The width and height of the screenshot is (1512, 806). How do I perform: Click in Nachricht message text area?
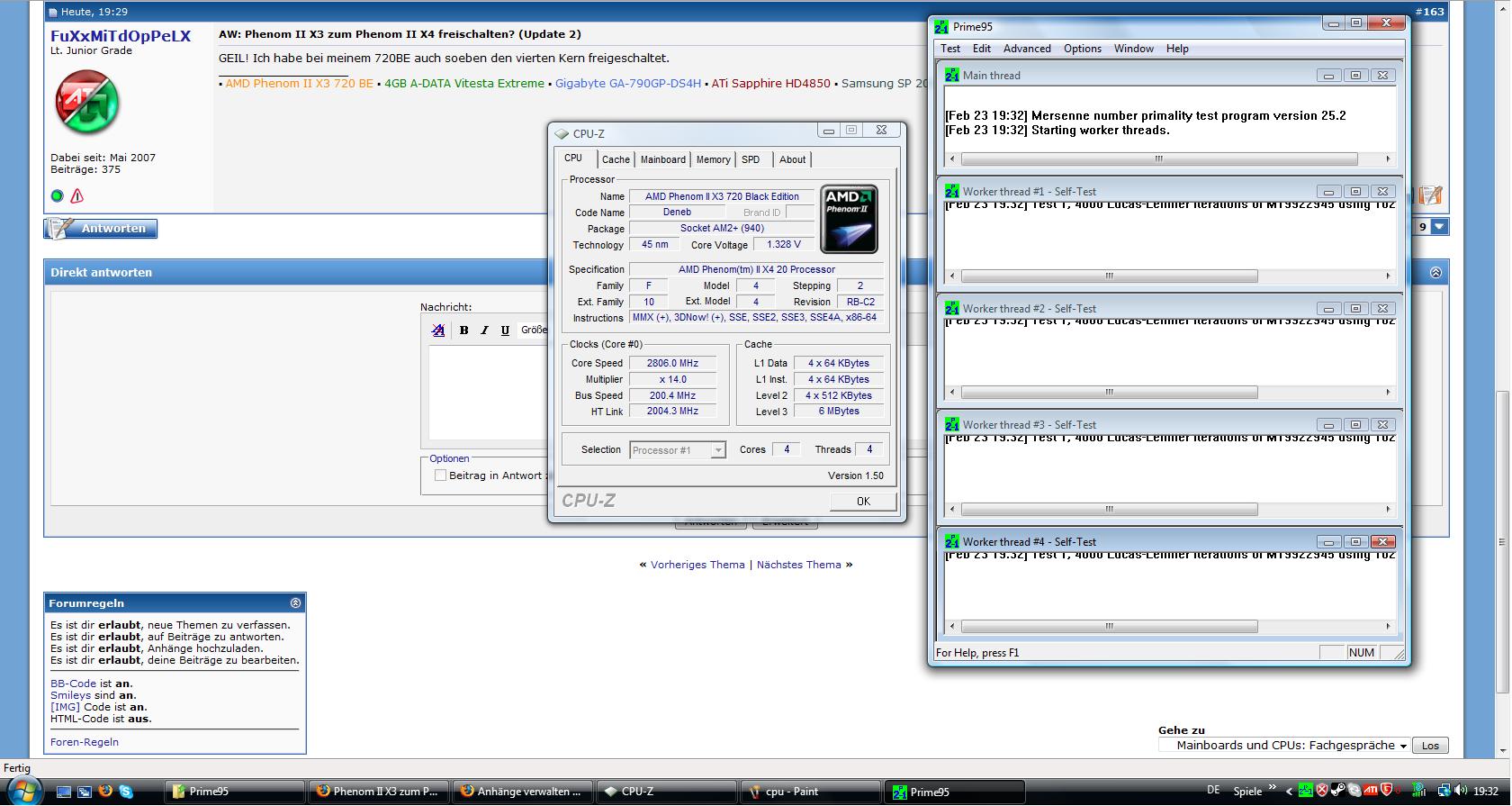pos(488,392)
